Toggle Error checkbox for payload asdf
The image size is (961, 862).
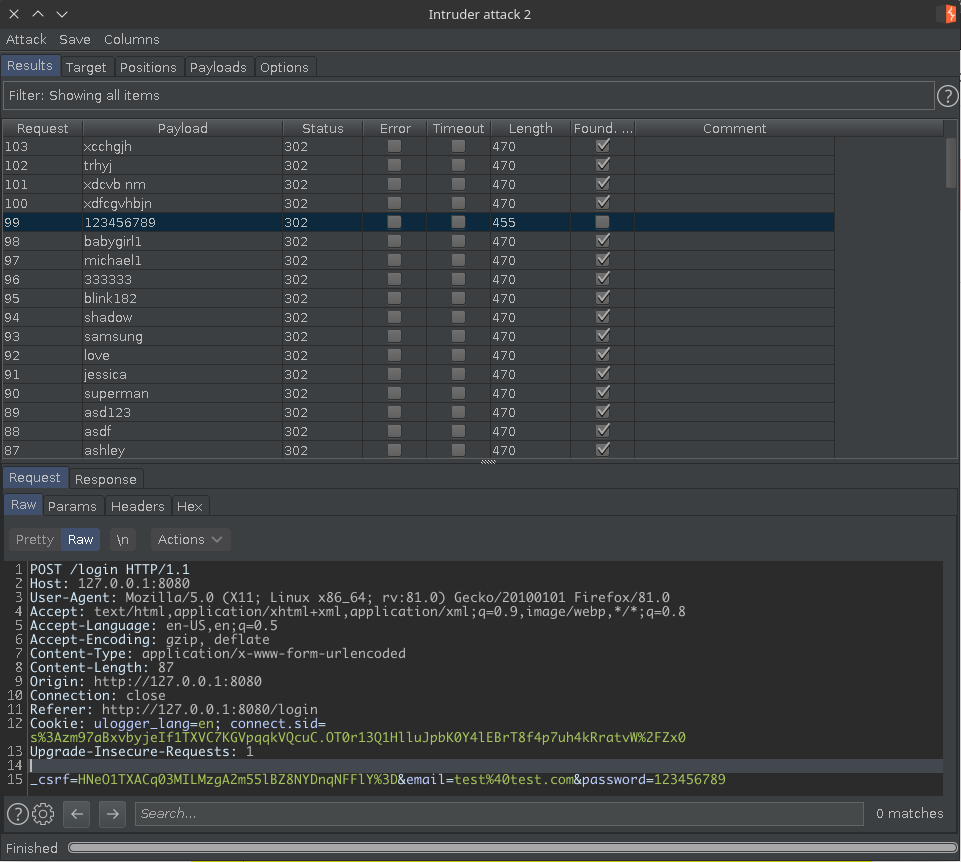(394, 431)
